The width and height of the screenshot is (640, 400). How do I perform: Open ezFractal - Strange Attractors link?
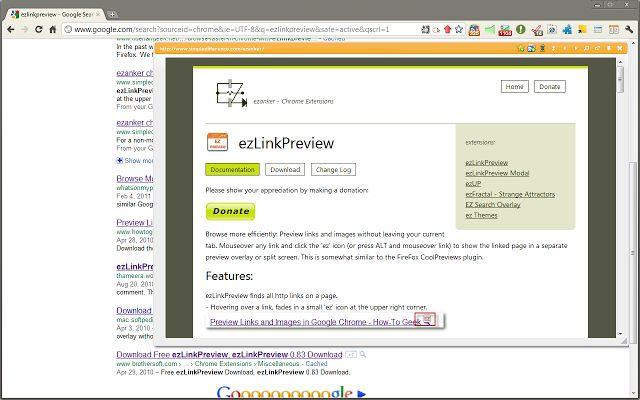510,194
